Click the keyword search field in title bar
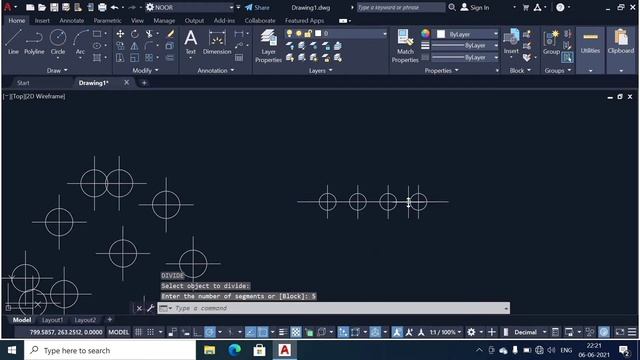The image size is (640, 360). point(400,7)
